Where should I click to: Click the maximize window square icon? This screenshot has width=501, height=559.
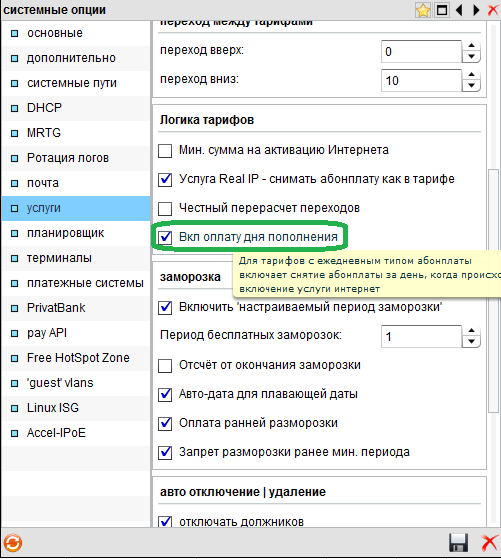click(442, 10)
